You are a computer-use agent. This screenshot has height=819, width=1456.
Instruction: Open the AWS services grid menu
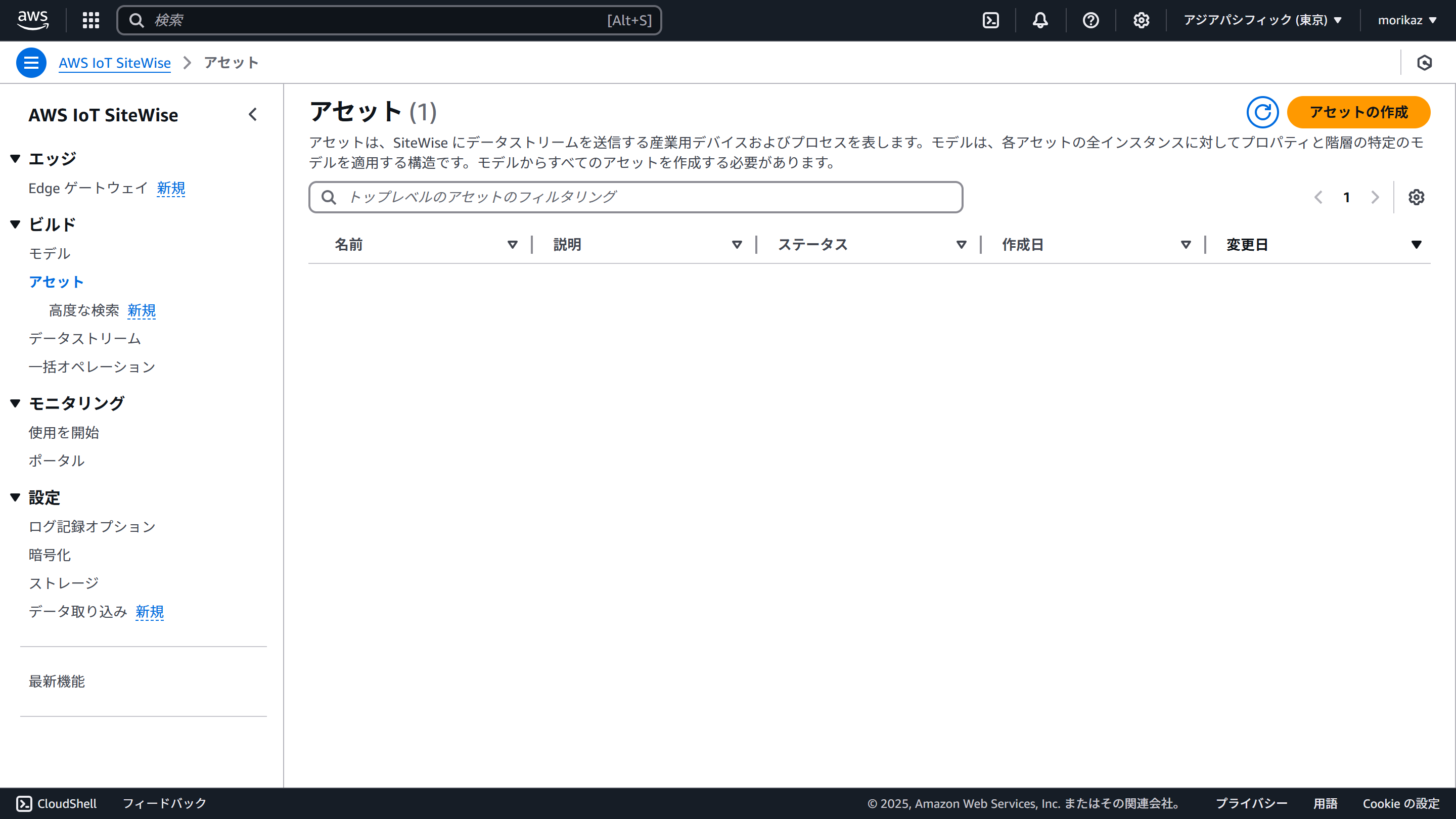point(91,20)
